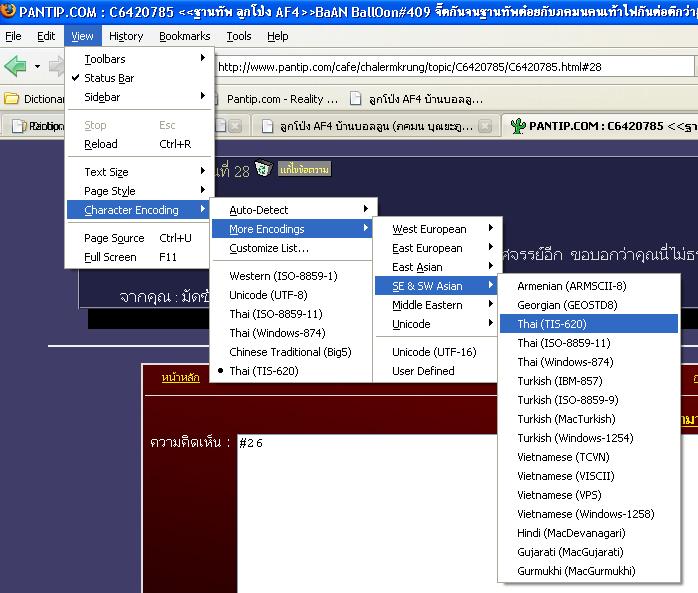The image size is (698, 593).
Task: Select Unicode (UTF-8) encoding
Action: 291,295
